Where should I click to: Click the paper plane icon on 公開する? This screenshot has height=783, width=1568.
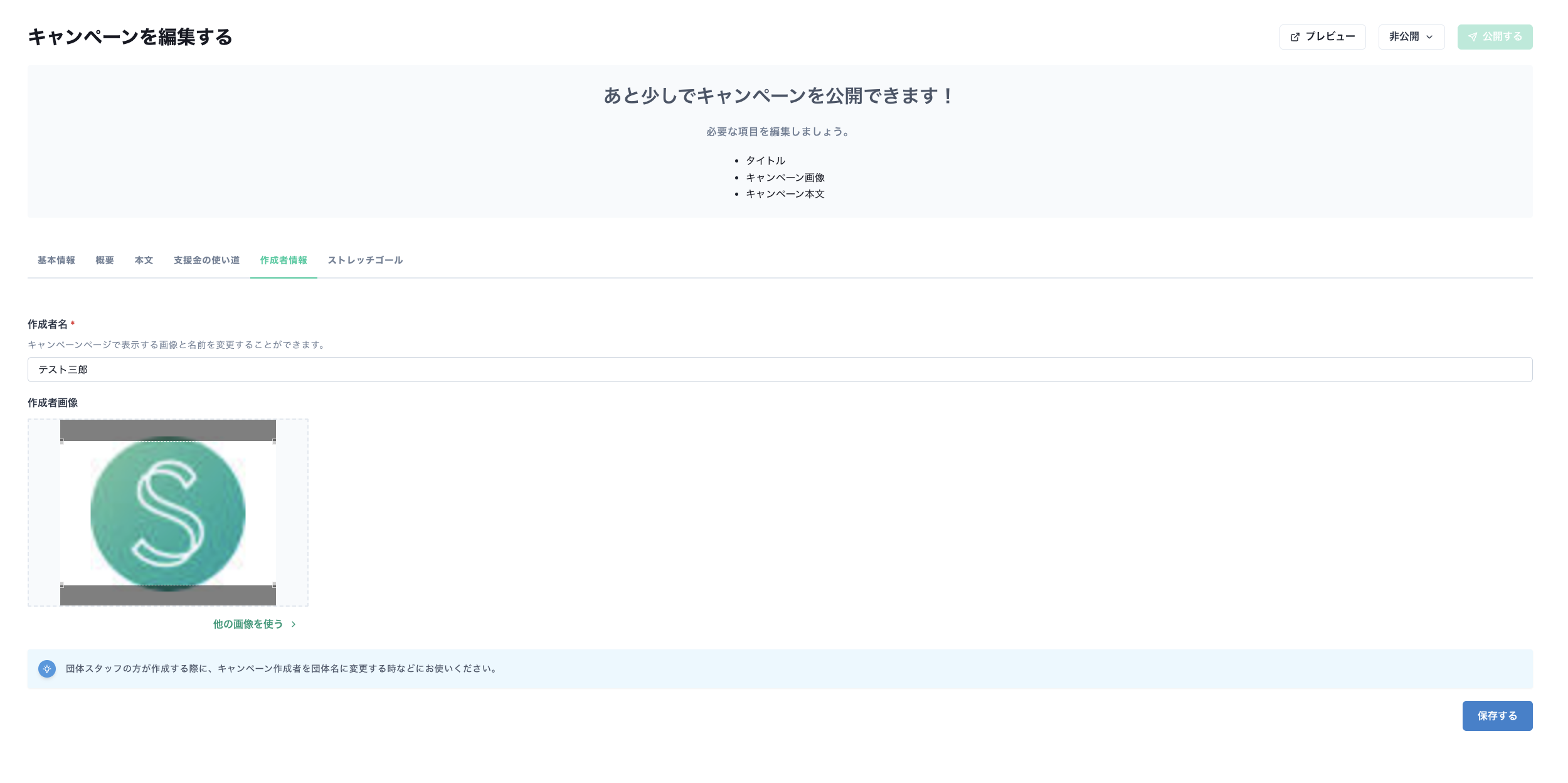(1473, 36)
